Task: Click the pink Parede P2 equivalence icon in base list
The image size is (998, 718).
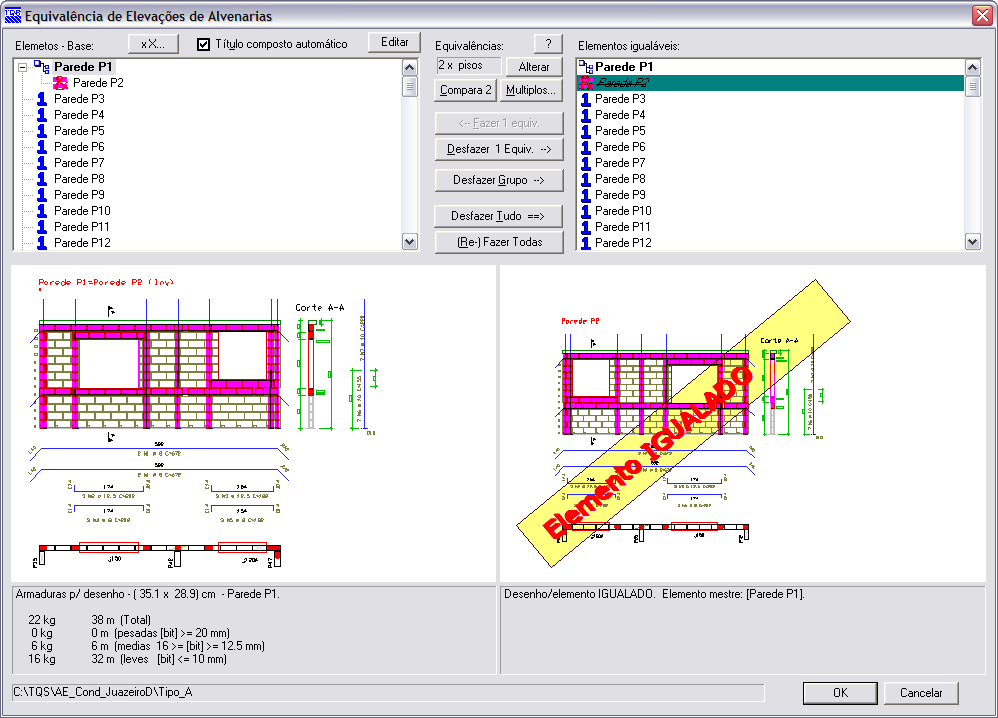Action: coord(60,83)
